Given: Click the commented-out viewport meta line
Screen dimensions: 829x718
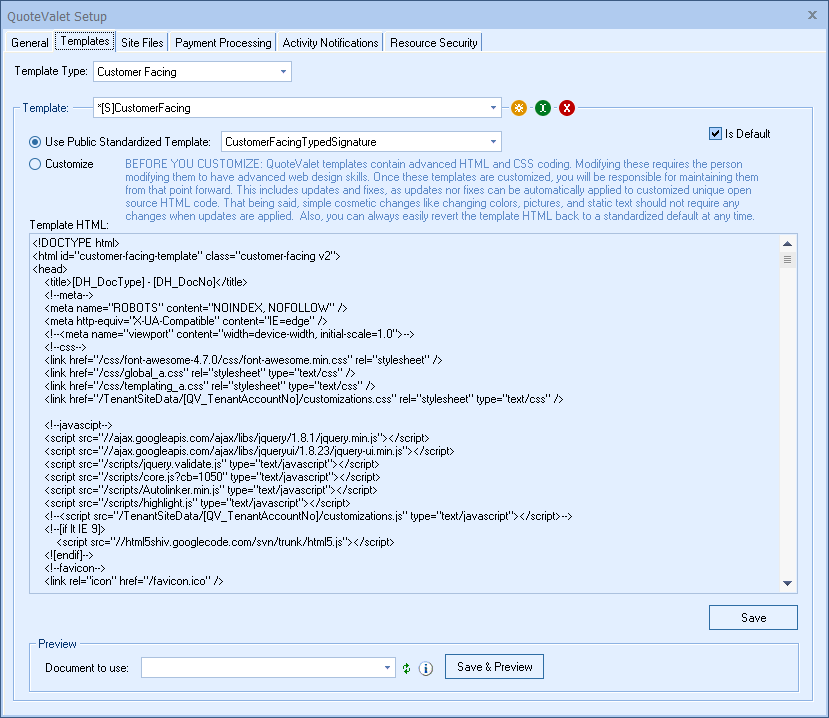Looking at the screenshot, I should [x=229, y=334].
